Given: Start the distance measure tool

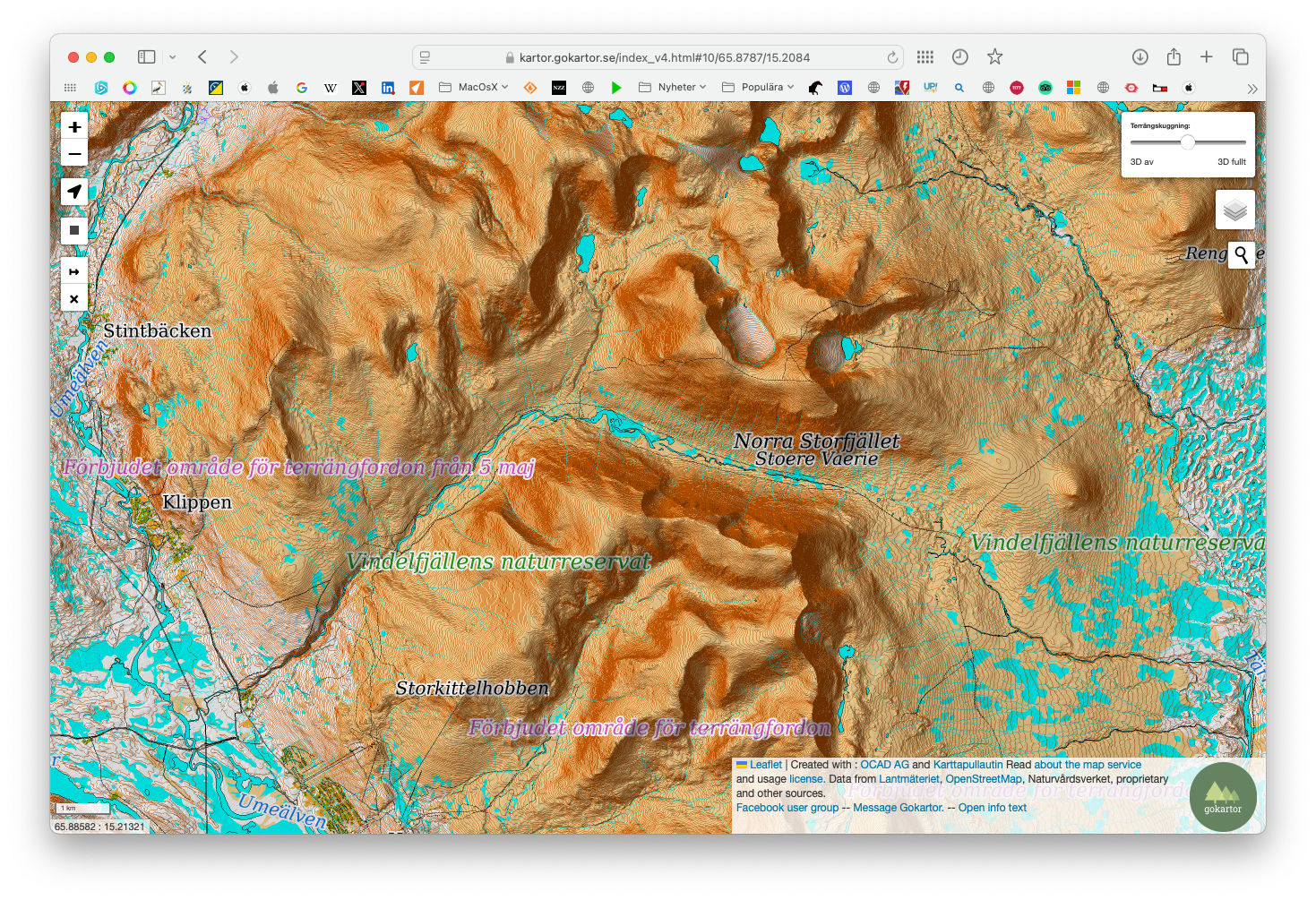Looking at the screenshot, I should click(74, 272).
